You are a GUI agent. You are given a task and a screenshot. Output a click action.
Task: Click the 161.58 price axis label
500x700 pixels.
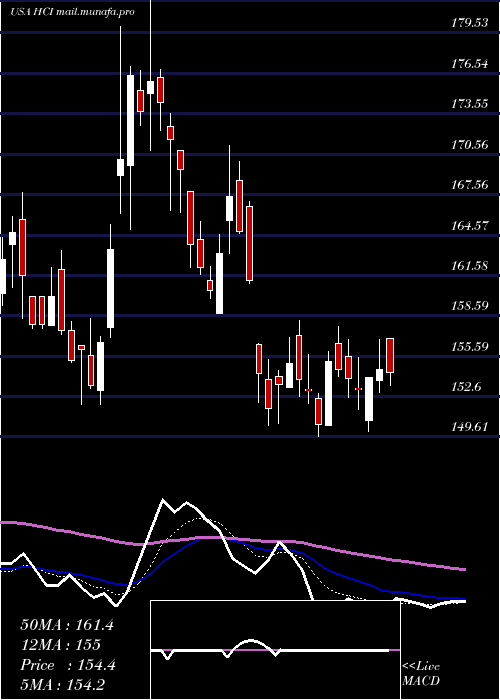pos(469,266)
